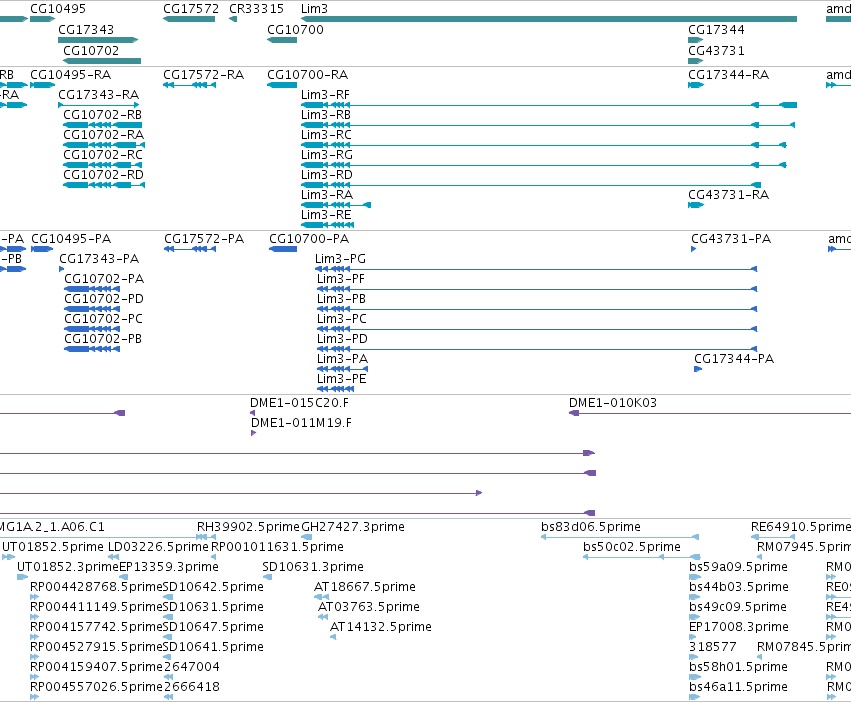Select the AT03763.5prime EST label

pos(369,607)
